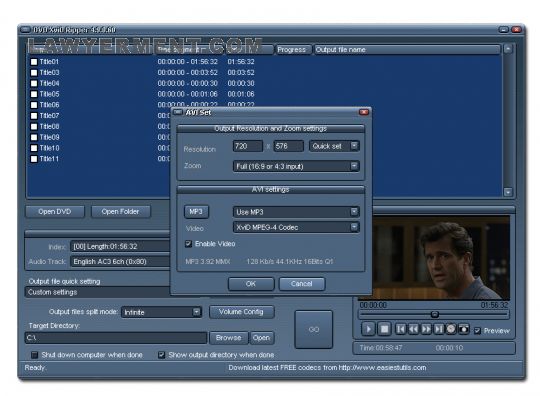Click the resolution width field showing 720
The height and width of the screenshot is (396, 540).
[248, 146]
